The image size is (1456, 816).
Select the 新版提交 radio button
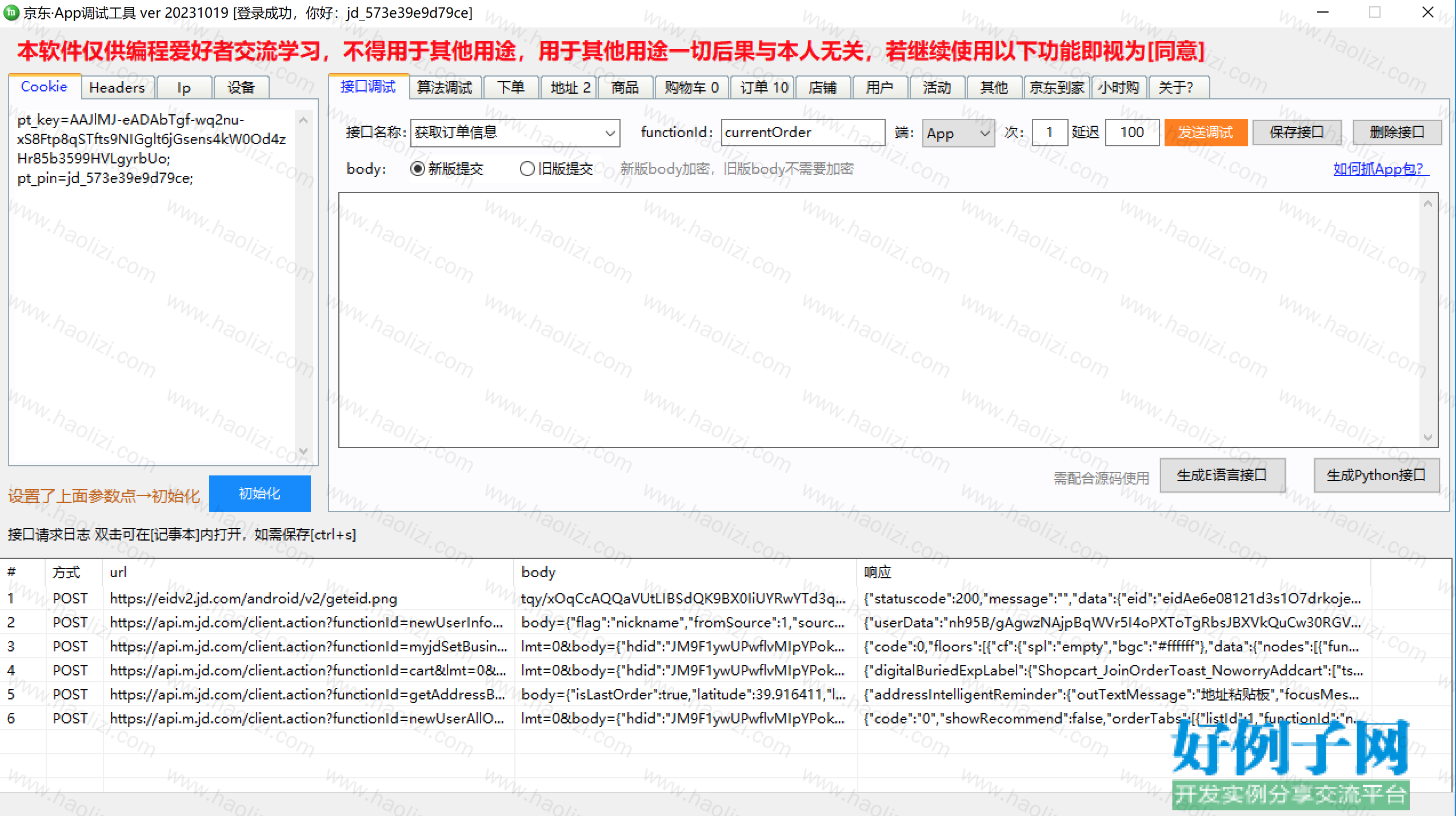pos(447,169)
